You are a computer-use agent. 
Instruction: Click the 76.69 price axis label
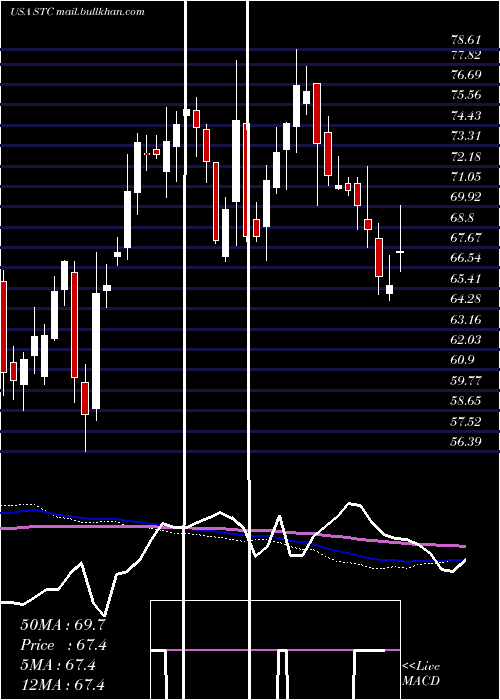click(x=466, y=75)
